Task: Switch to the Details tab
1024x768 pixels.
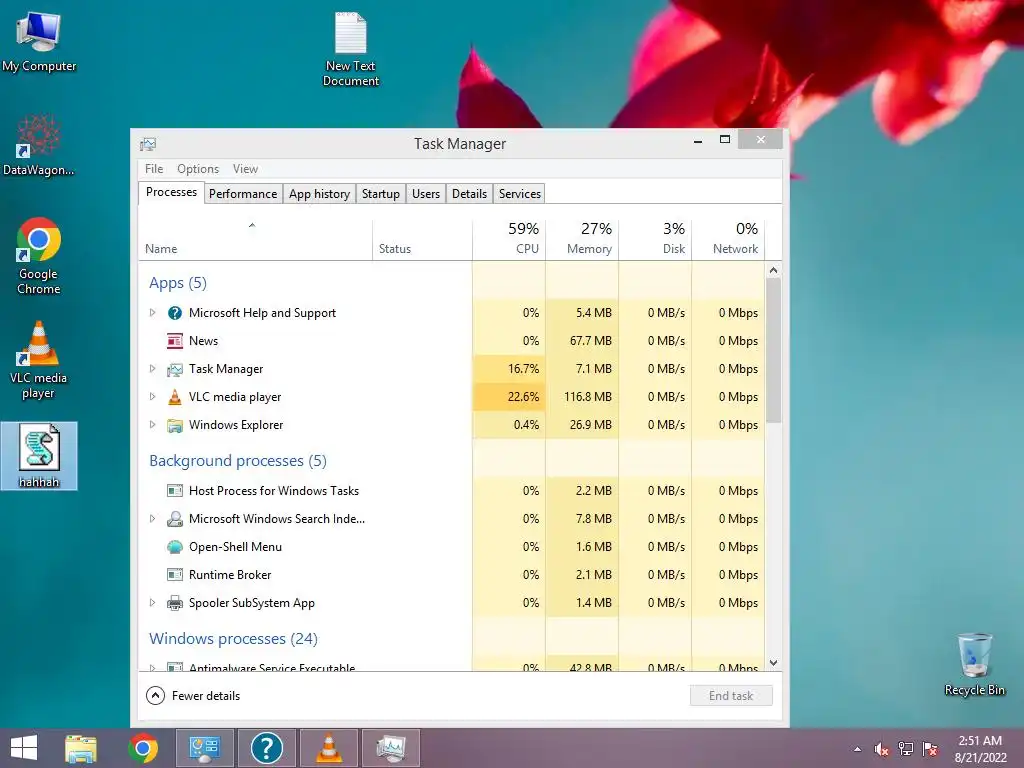Action: pyautogui.click(x=470, y=194)
